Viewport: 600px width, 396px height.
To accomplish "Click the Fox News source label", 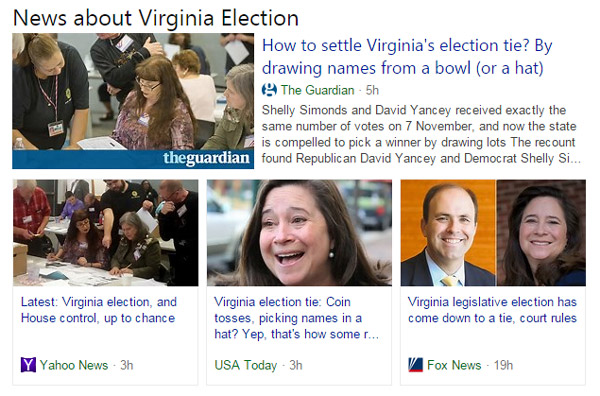I will click(454, 365).
